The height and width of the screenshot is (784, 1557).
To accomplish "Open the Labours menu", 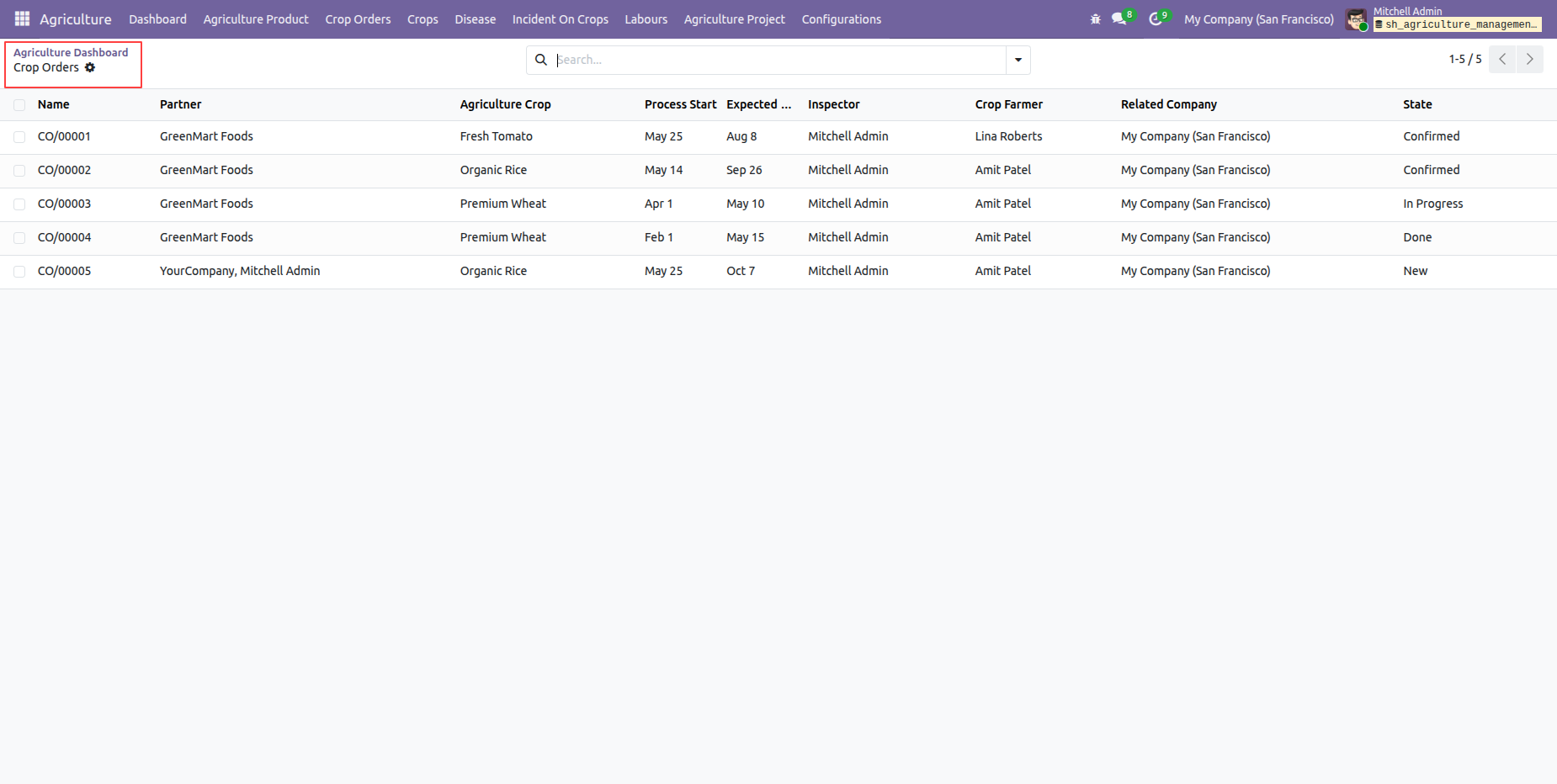I will [x=646, y=19].
